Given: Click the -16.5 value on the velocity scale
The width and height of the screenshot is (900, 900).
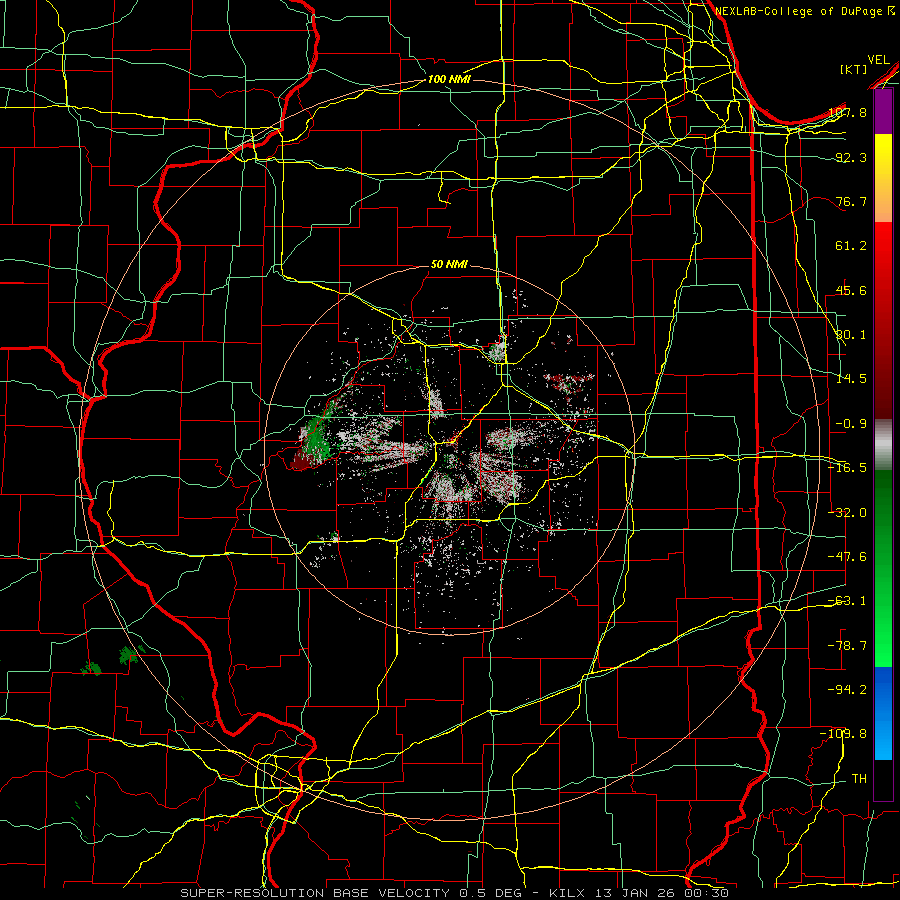Looking at the screenshot, I should click(x=848, y=468).
